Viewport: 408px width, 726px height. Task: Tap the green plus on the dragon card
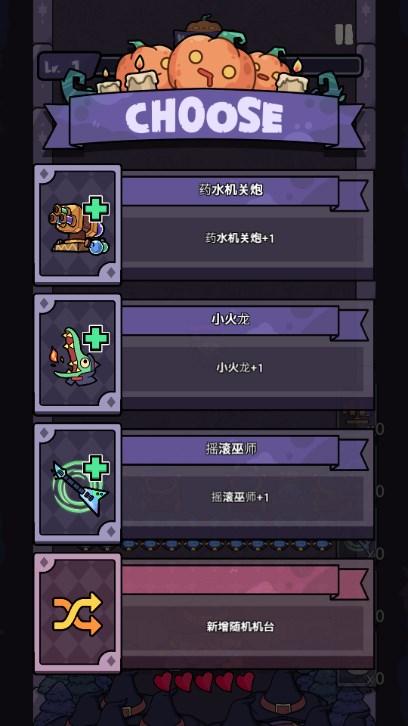pyautogui.click(x=96, y=338)
